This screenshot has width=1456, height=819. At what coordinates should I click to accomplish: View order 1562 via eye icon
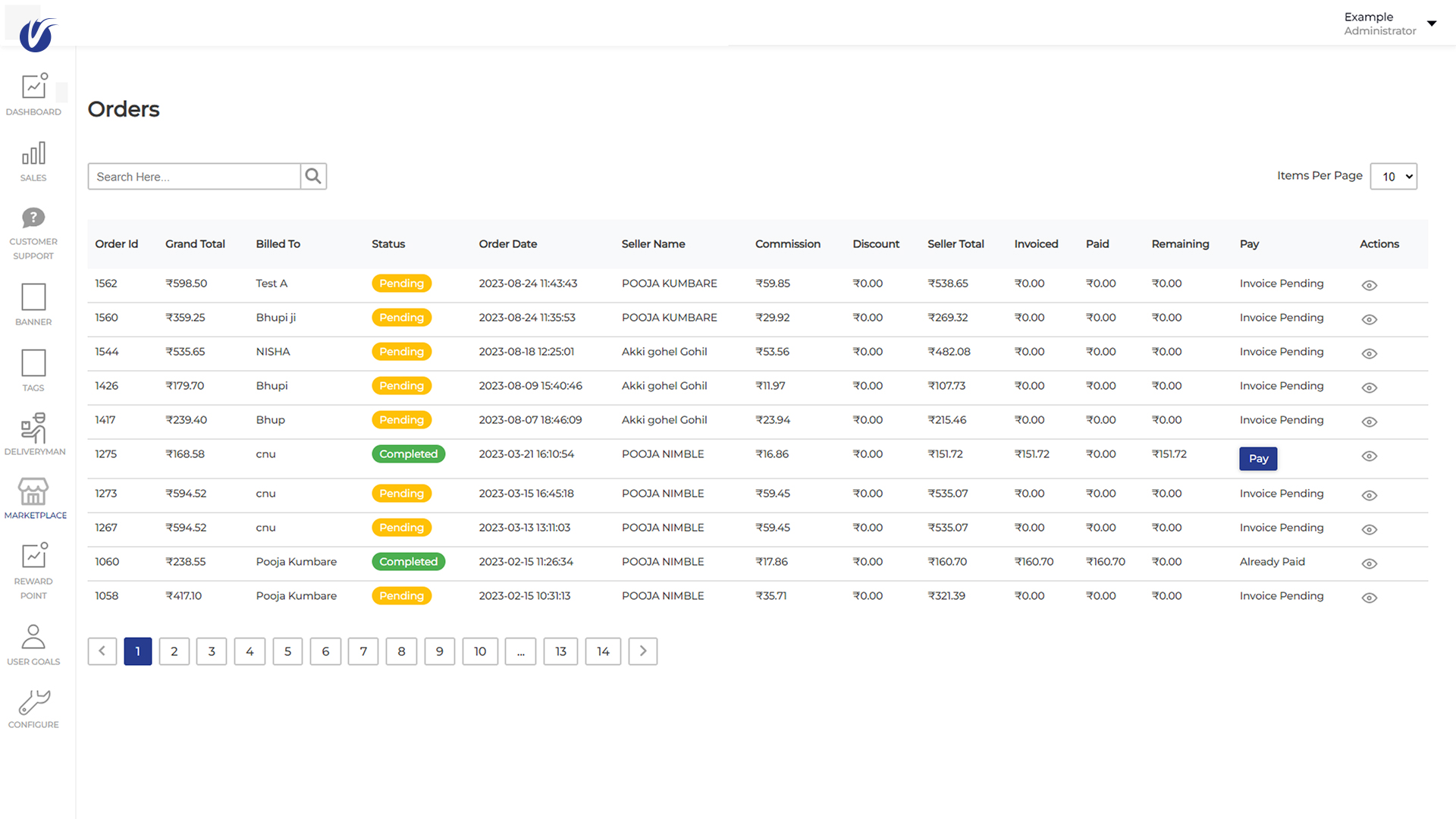1369,285
